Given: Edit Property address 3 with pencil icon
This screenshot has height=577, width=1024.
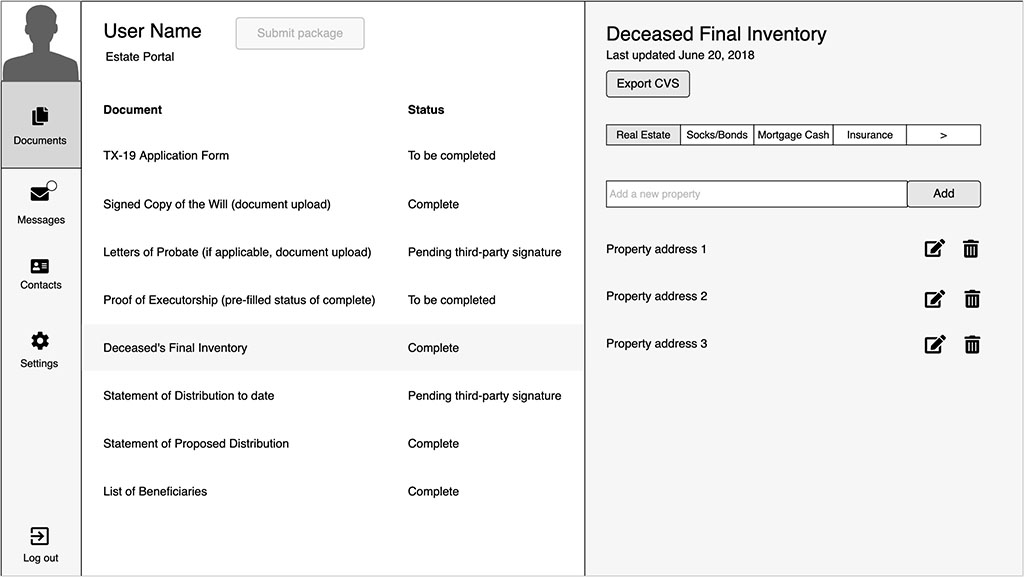Looking at the screenshot, I should [935, 345].
